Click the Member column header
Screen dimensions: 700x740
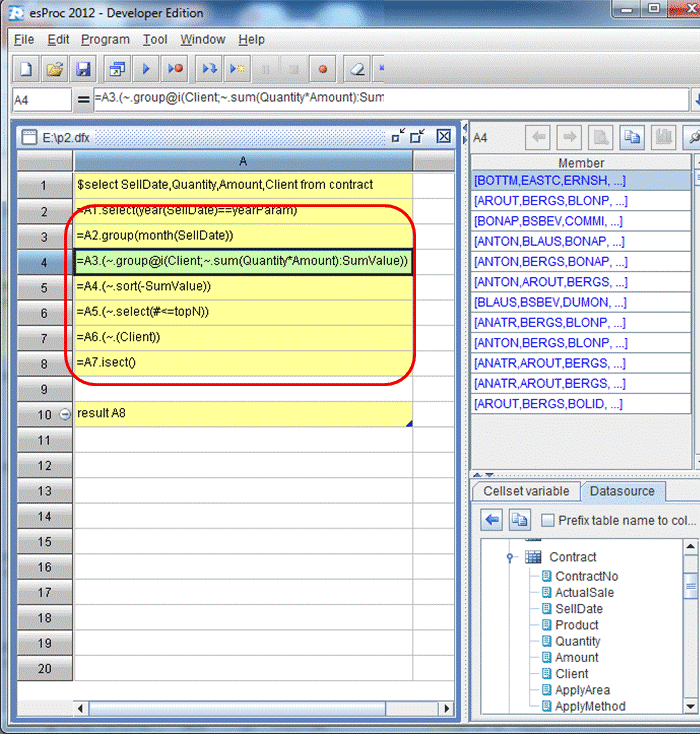coord(581,163)
